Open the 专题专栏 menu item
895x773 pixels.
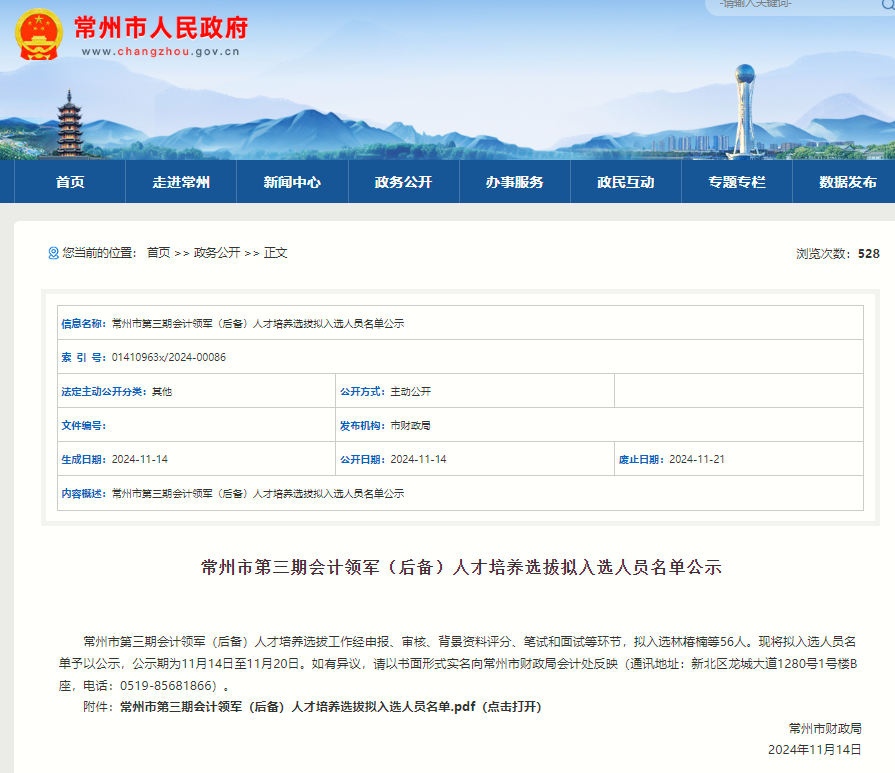tap(736, 182)
